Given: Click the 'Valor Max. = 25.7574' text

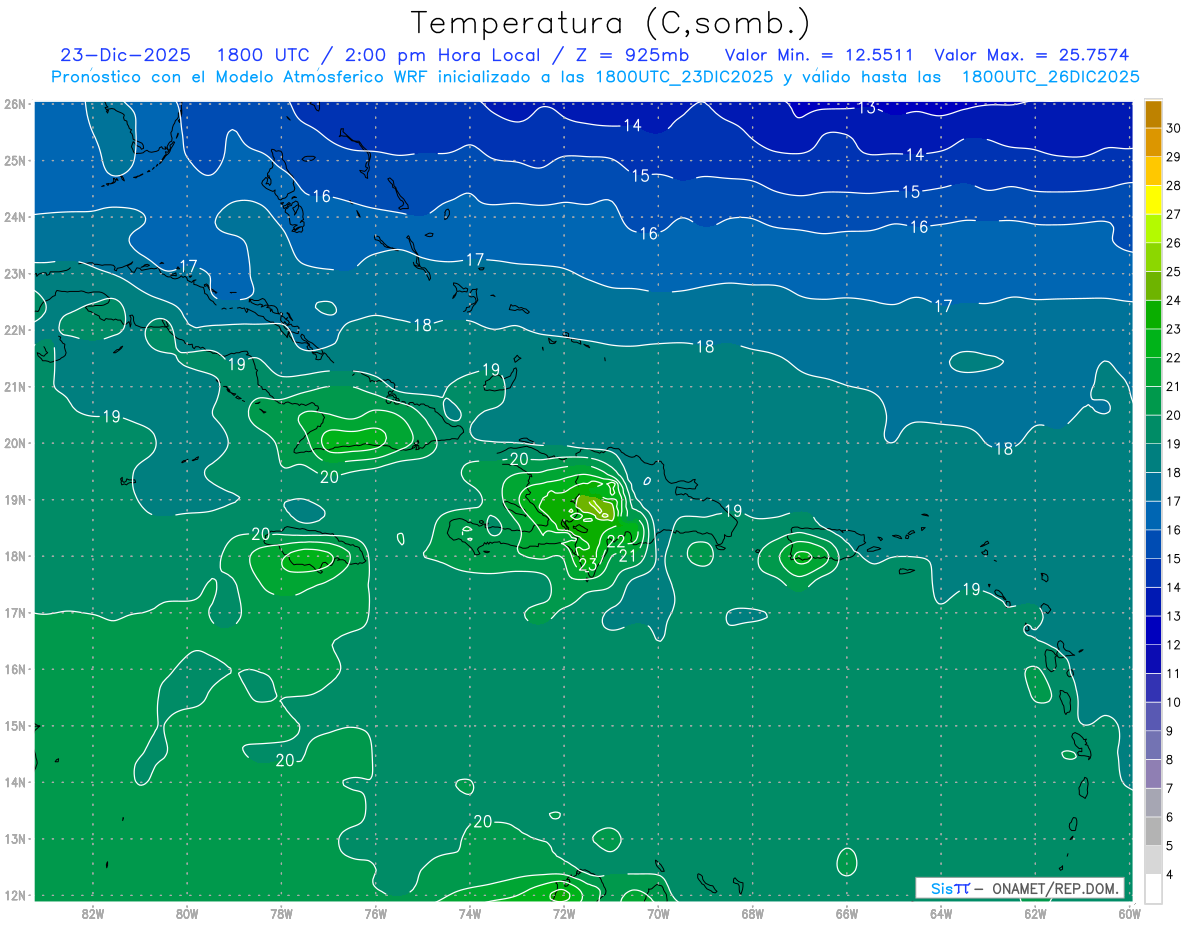Looking at the screenshot, I should pos(1032,55).
